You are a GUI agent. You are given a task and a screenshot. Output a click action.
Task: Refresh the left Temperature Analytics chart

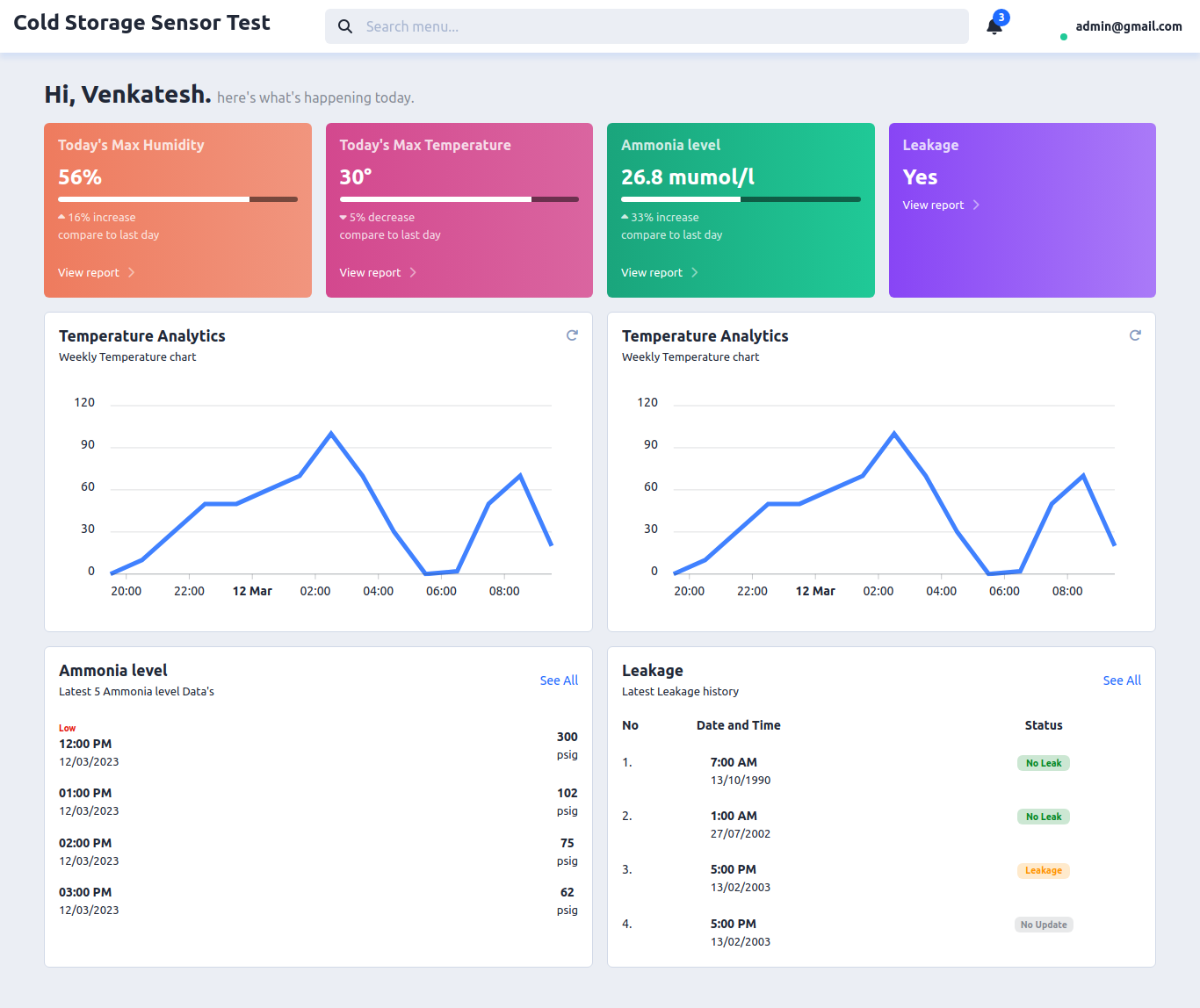pyautogui.click(x=572, y=335)
